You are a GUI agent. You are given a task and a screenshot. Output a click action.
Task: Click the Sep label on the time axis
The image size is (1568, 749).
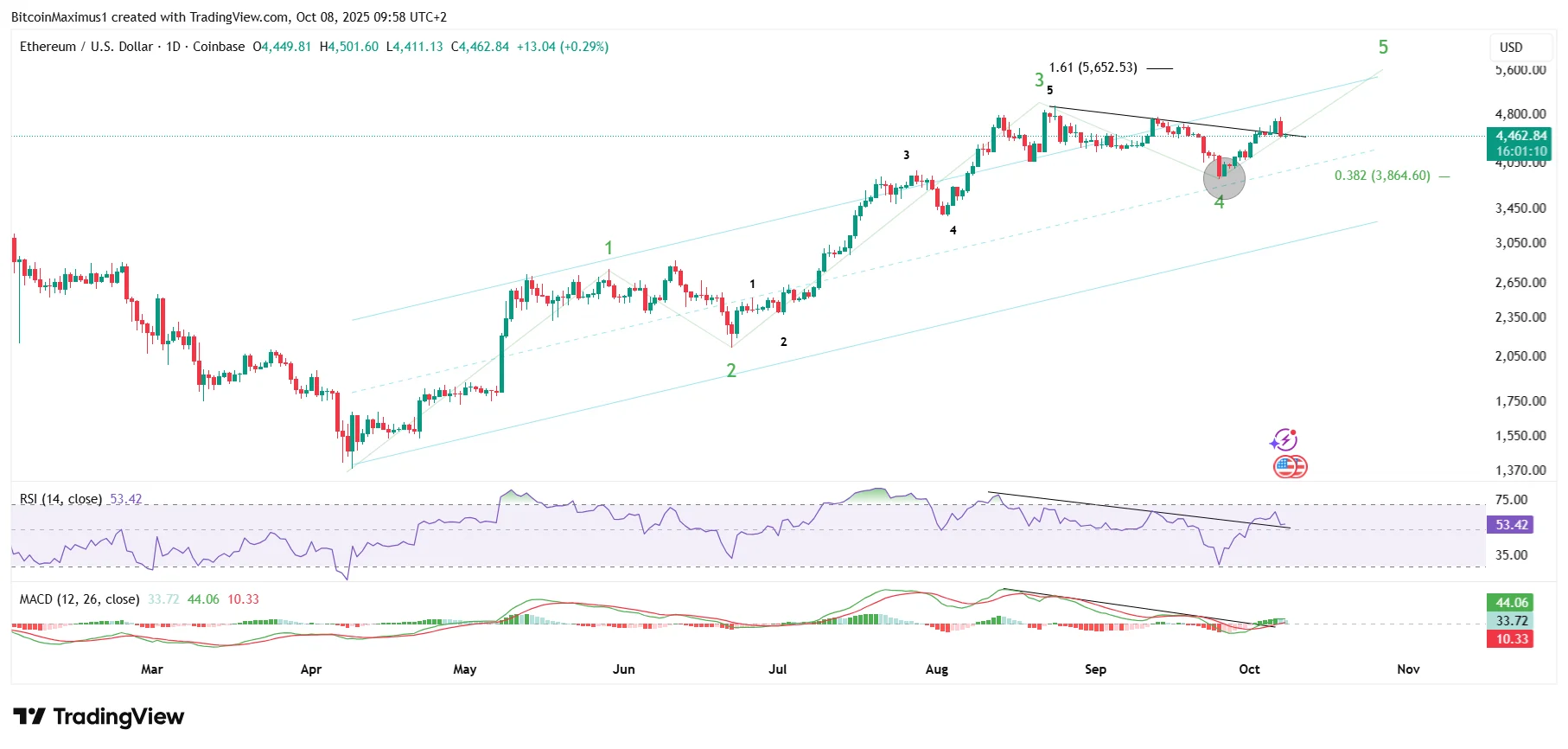pyautogui.click(x=1096, y=669)
